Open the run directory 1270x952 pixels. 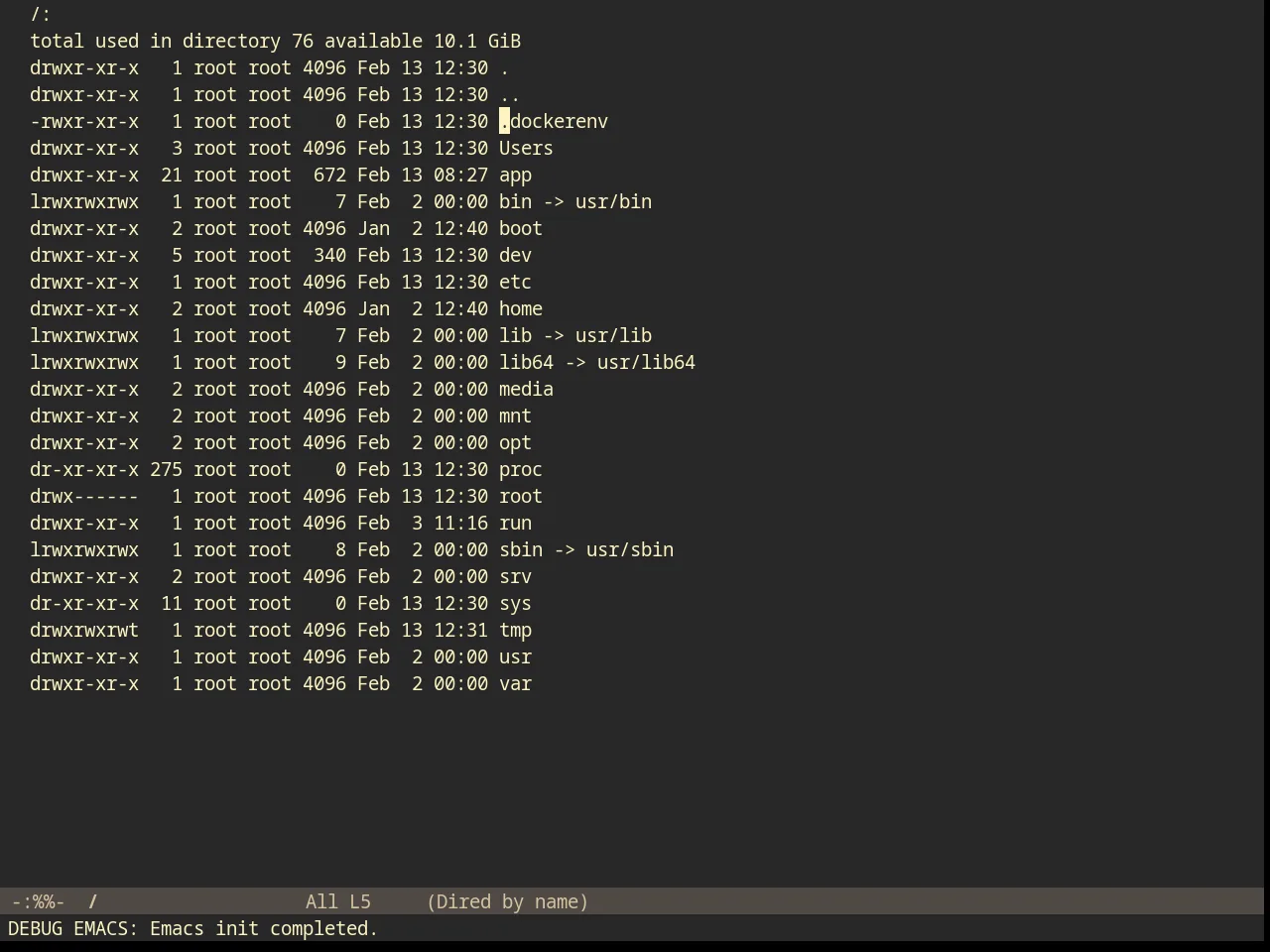pos(515,524)
